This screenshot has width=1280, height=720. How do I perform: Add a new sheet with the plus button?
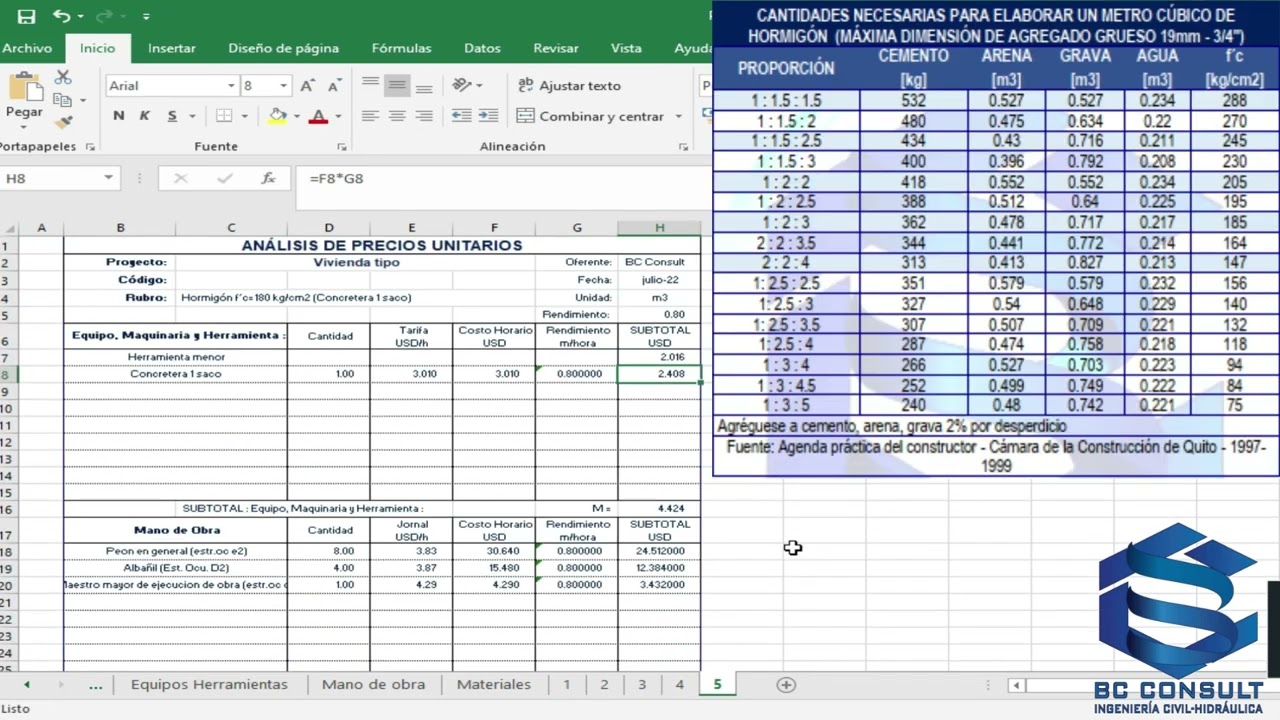pyautogui.click(x=786, y=685)
